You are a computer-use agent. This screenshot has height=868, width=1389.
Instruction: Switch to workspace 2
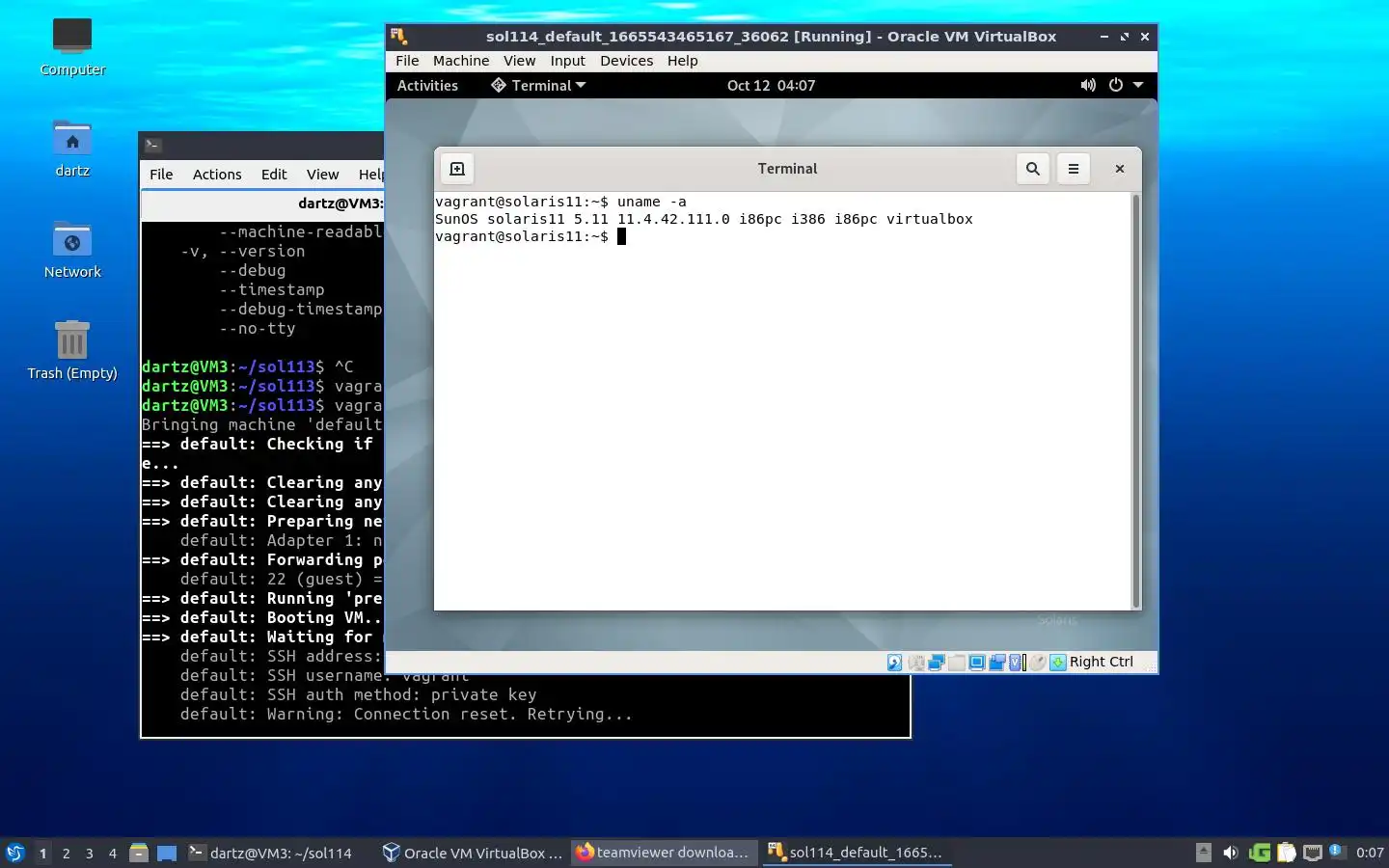click(x=66, y=853)
